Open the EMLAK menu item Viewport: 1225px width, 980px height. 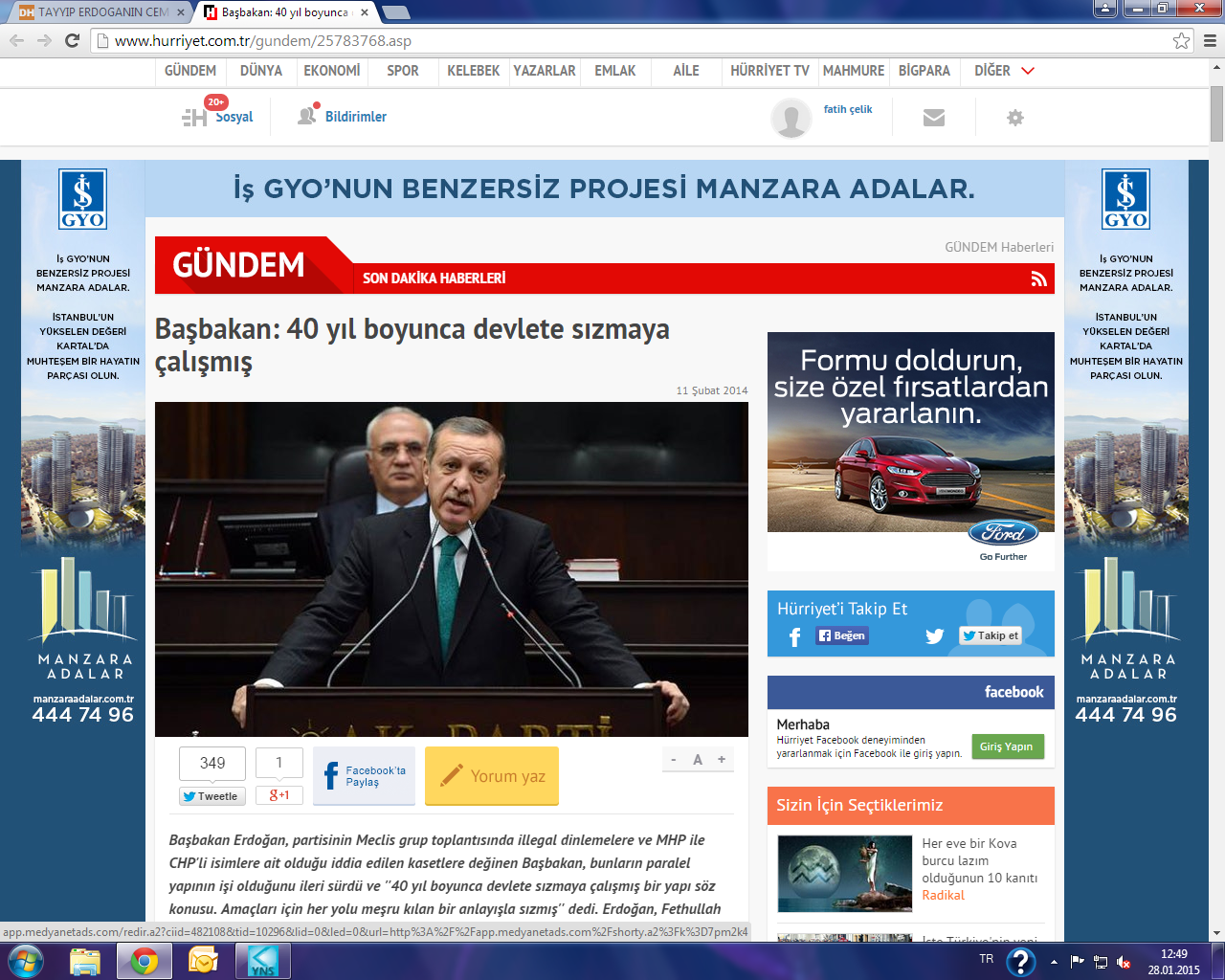coord(615,71)
